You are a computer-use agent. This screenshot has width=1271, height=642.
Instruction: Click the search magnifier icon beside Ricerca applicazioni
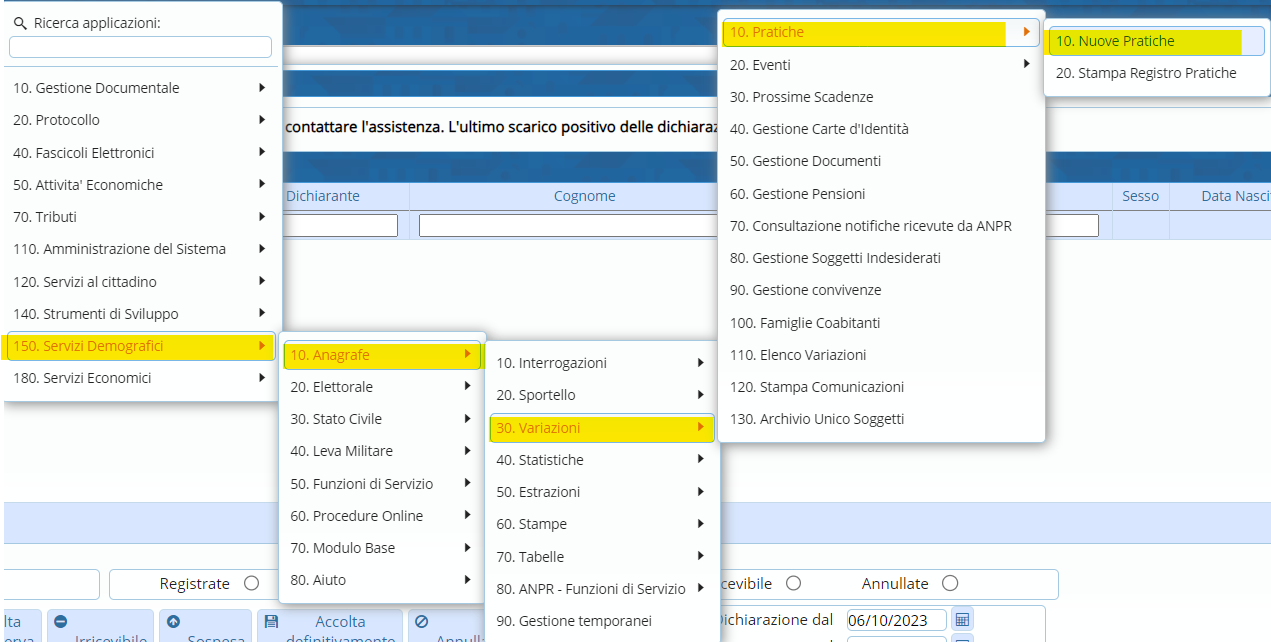[20, 23]
